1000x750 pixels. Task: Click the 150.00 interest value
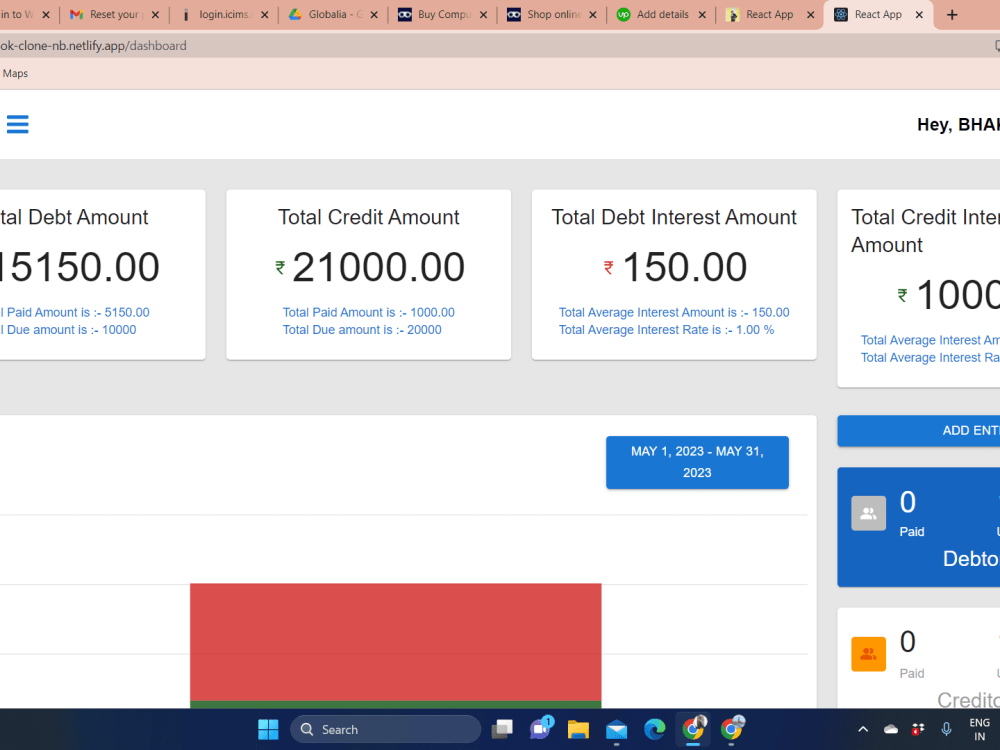pos(684,267)
